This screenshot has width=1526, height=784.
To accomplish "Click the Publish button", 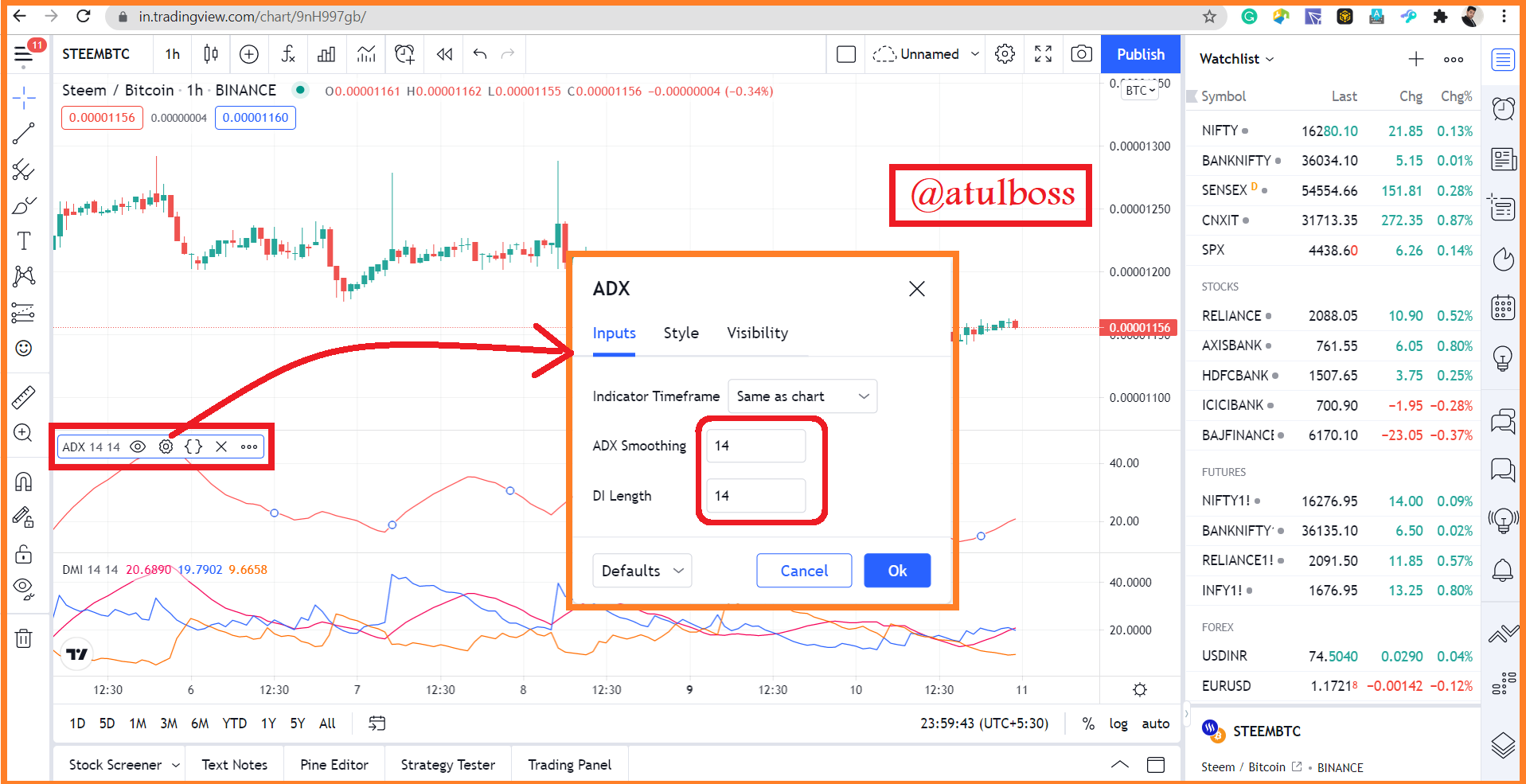I will 1140,54.
